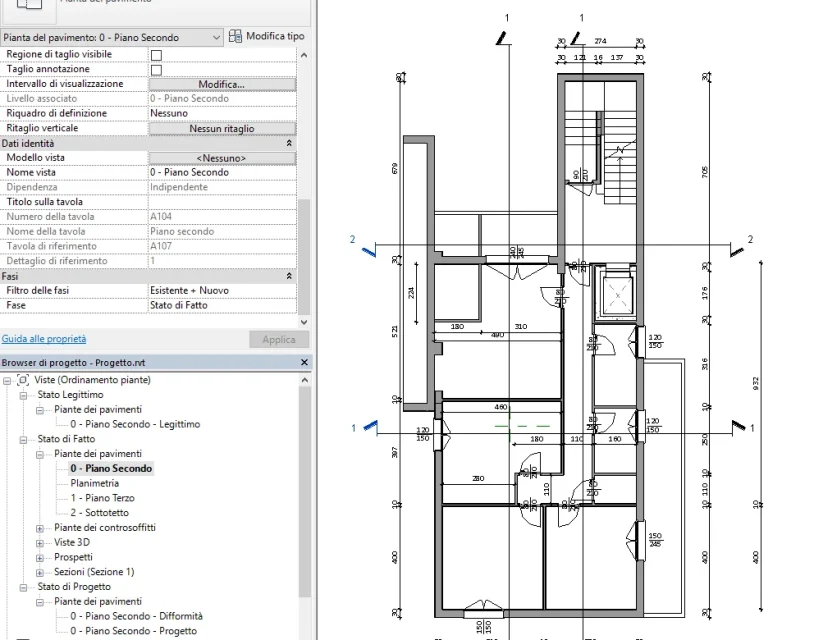The height and width of the screenshot is (640, 814).
Task: Open the Guida alle proprietà link
Action: [44, 339]
